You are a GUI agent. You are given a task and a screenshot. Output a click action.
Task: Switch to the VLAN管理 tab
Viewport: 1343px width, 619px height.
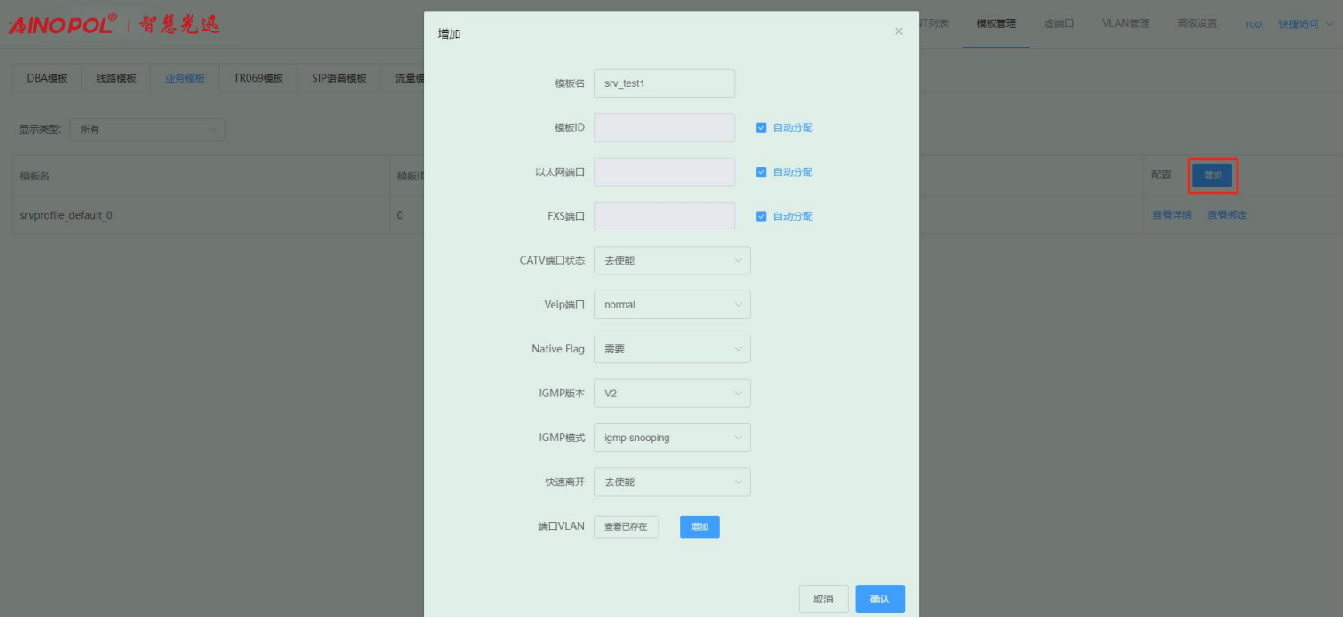pos(1125,24)
